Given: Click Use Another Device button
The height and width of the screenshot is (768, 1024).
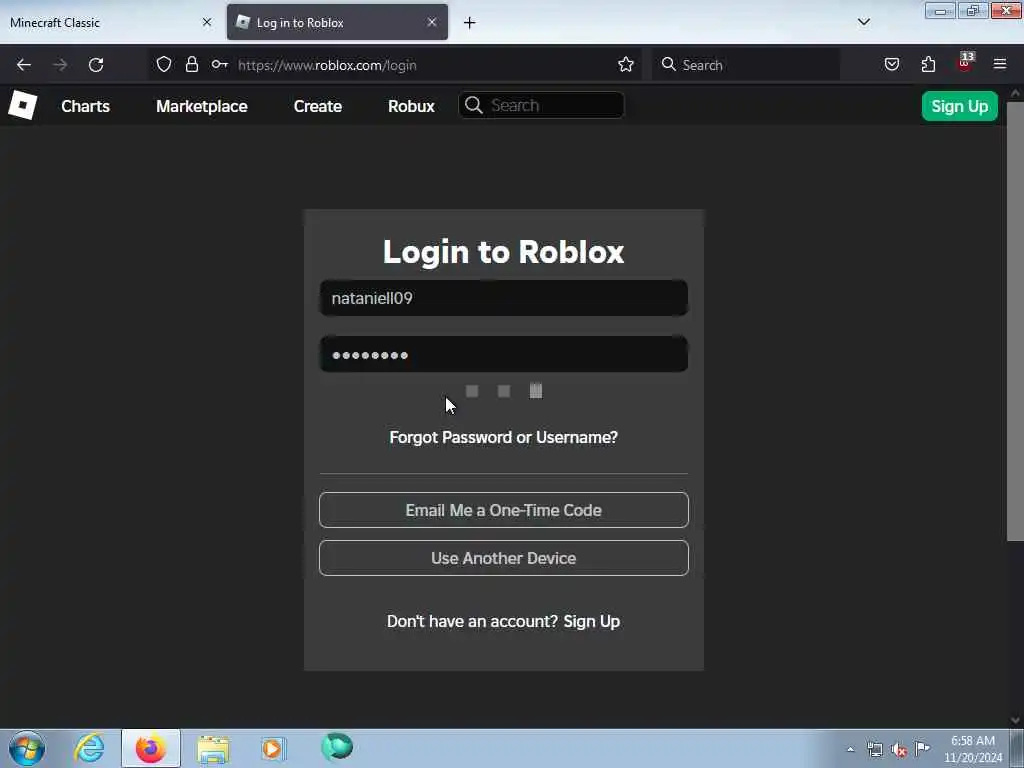Looking at the screenshot, I should coord(504,558).
